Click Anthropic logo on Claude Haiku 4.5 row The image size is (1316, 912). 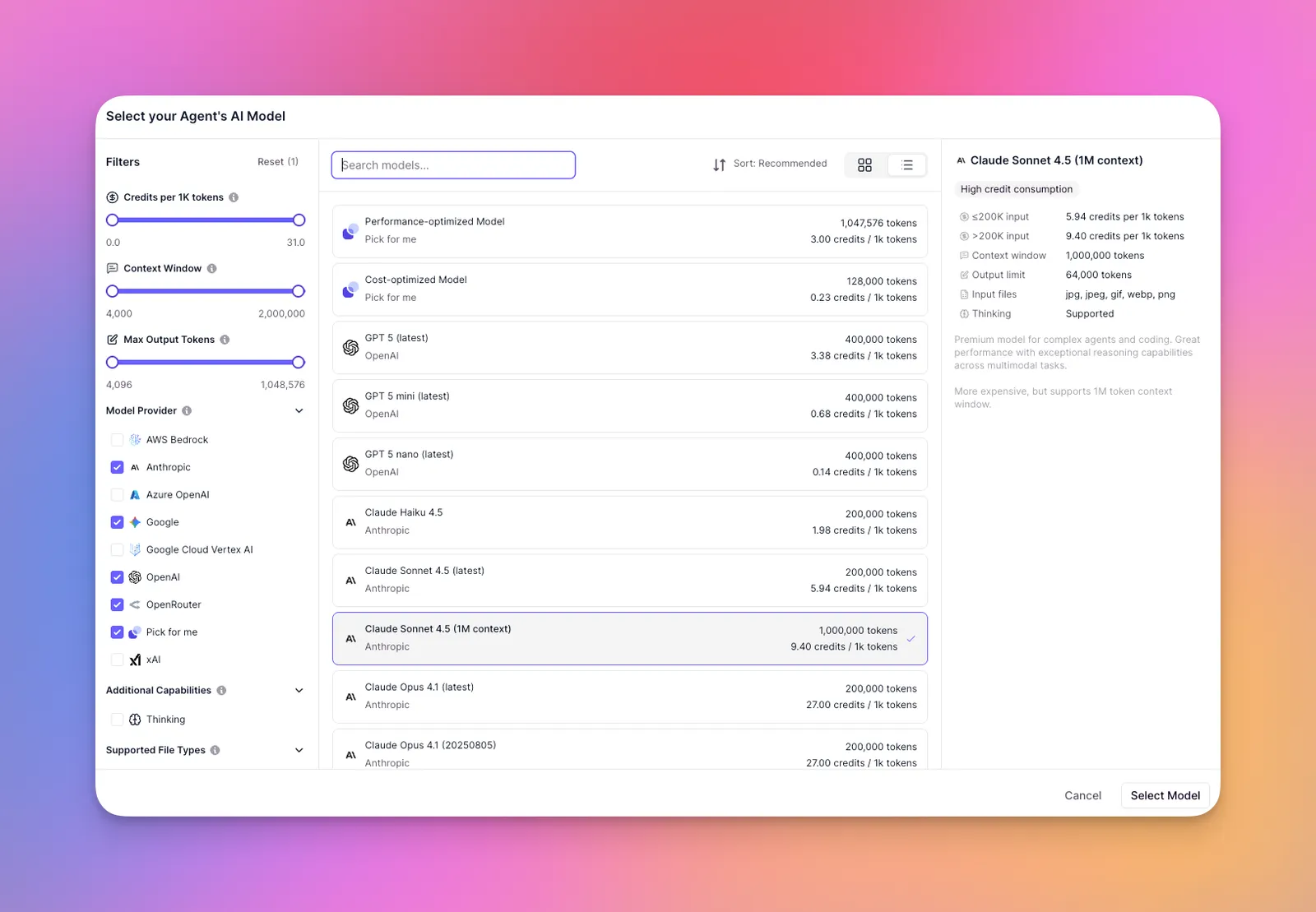[x=350, y=522]
